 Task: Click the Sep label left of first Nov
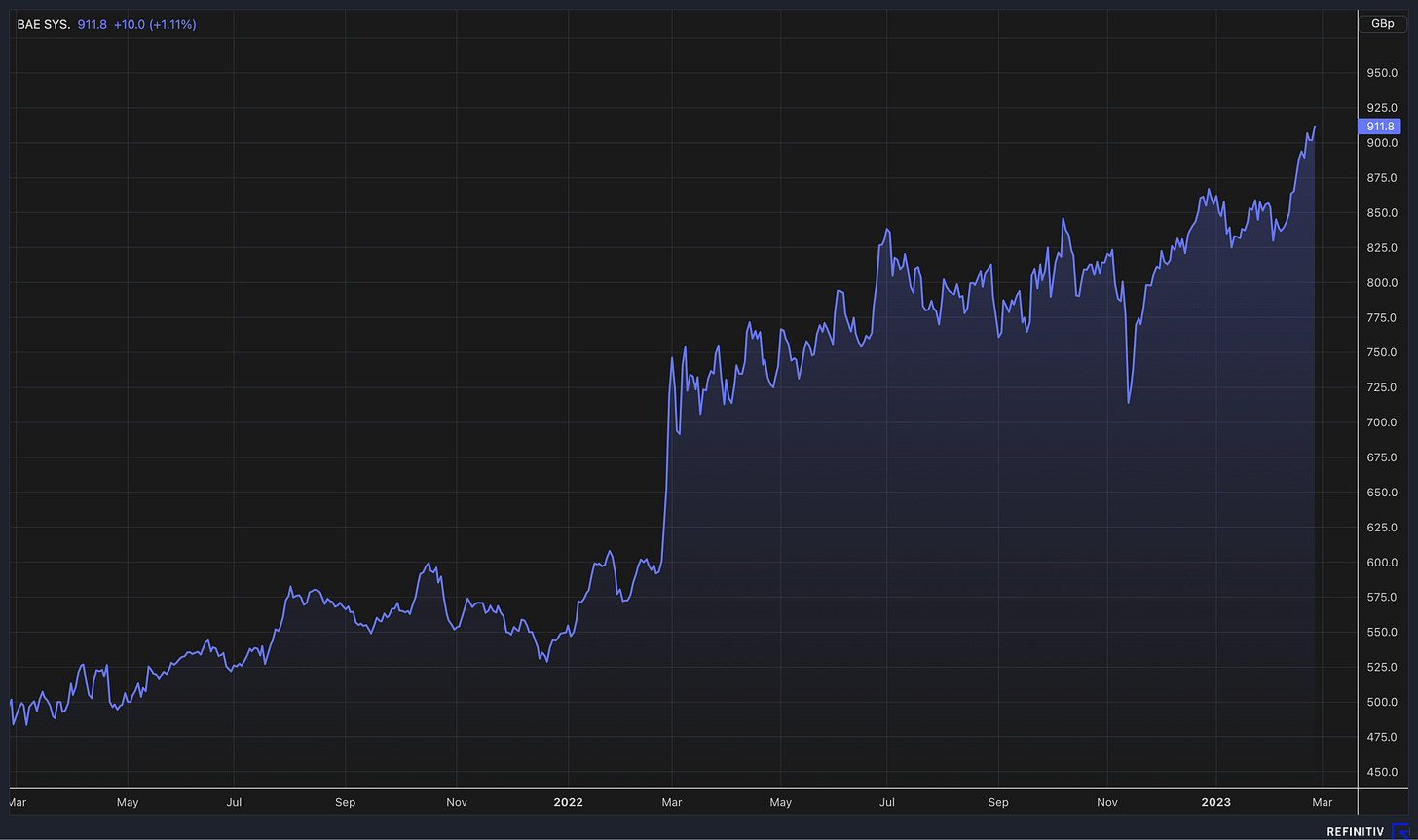click(x=345, y=803)
